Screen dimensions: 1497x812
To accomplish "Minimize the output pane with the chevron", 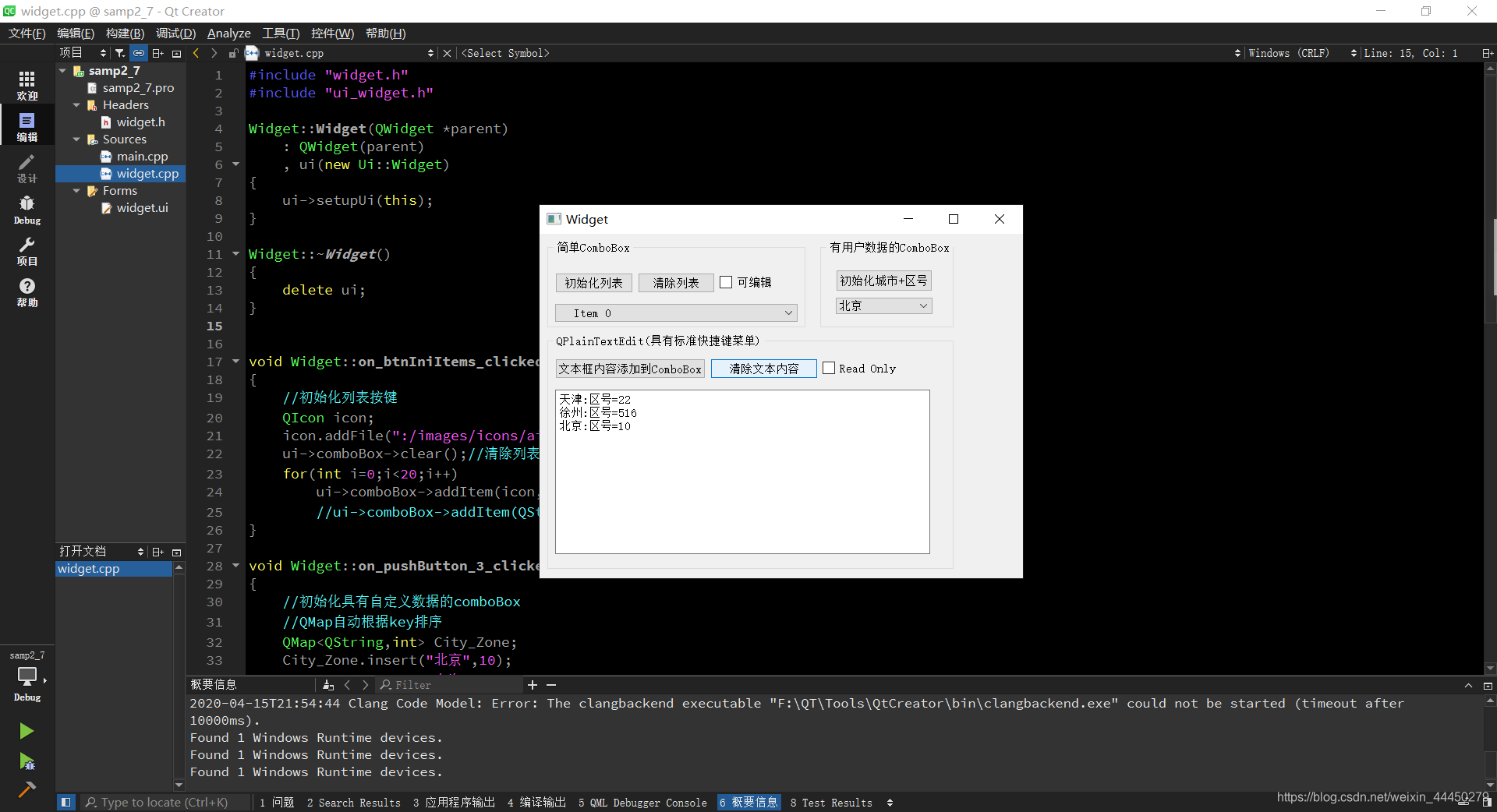I will coord(1468,685).
